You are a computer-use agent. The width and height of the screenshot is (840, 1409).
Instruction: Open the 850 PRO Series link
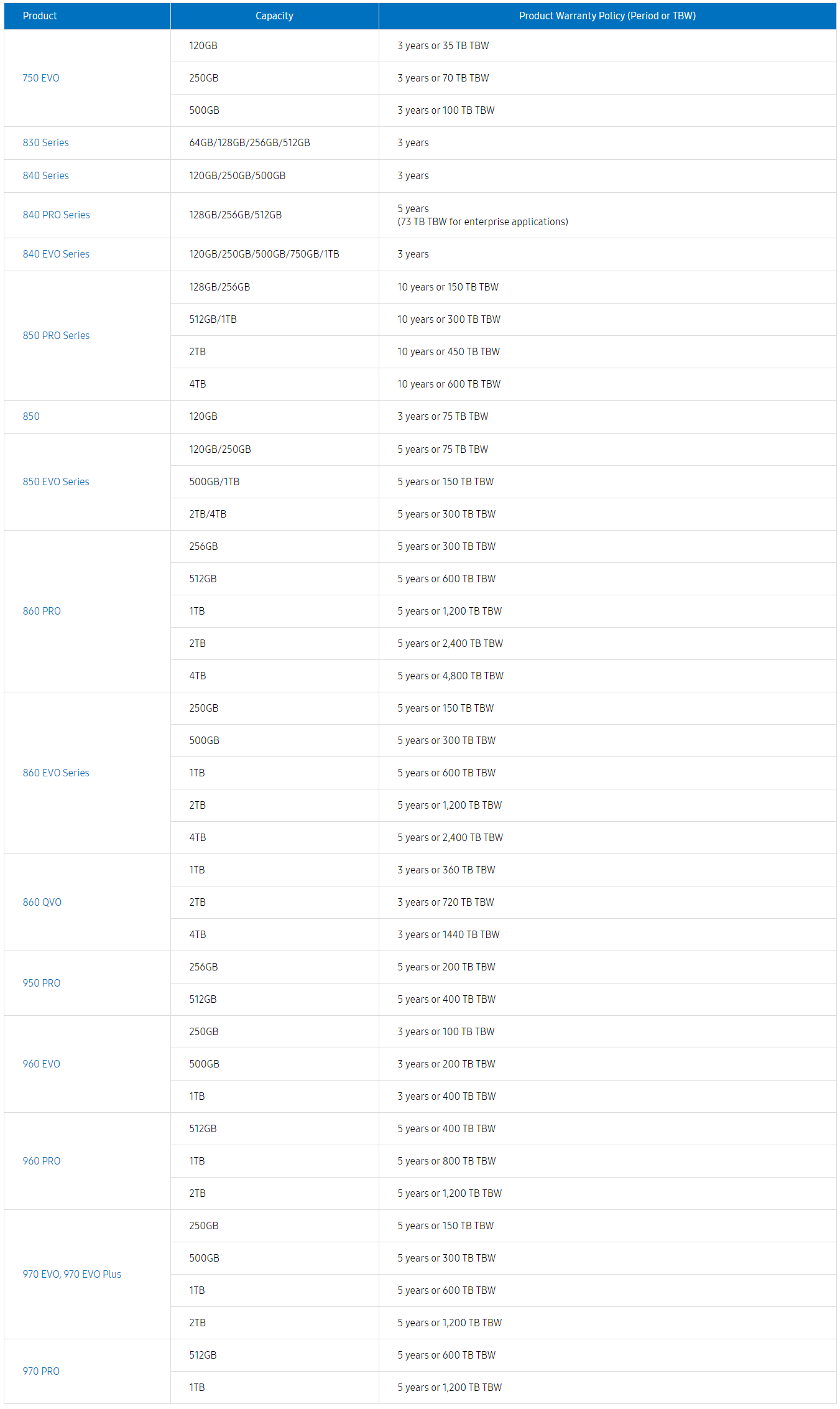[56, 335]
